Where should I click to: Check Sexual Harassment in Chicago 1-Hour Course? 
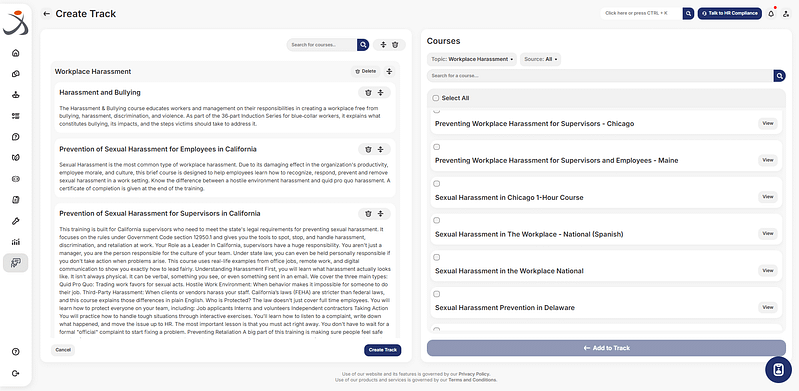click(x=436, y=184)
